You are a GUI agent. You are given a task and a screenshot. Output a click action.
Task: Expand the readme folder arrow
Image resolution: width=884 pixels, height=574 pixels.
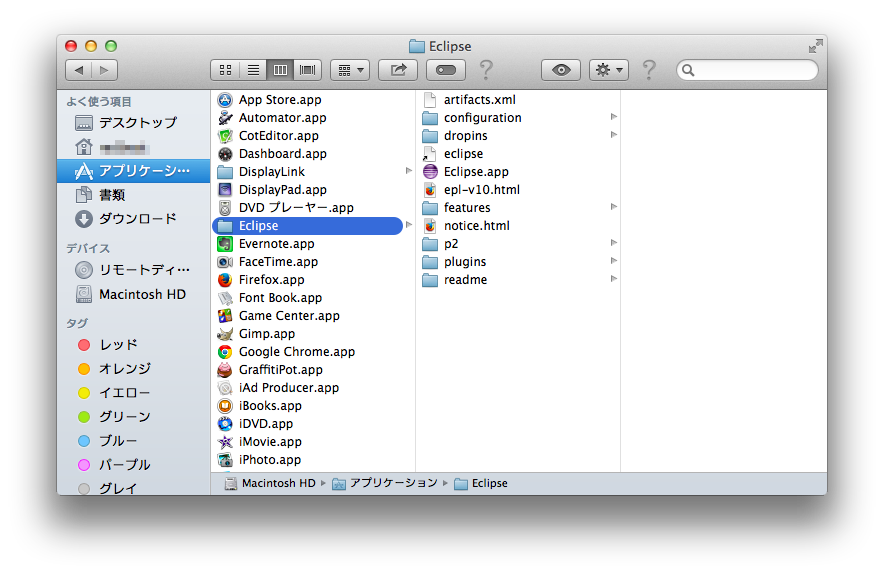coord(614,279)
